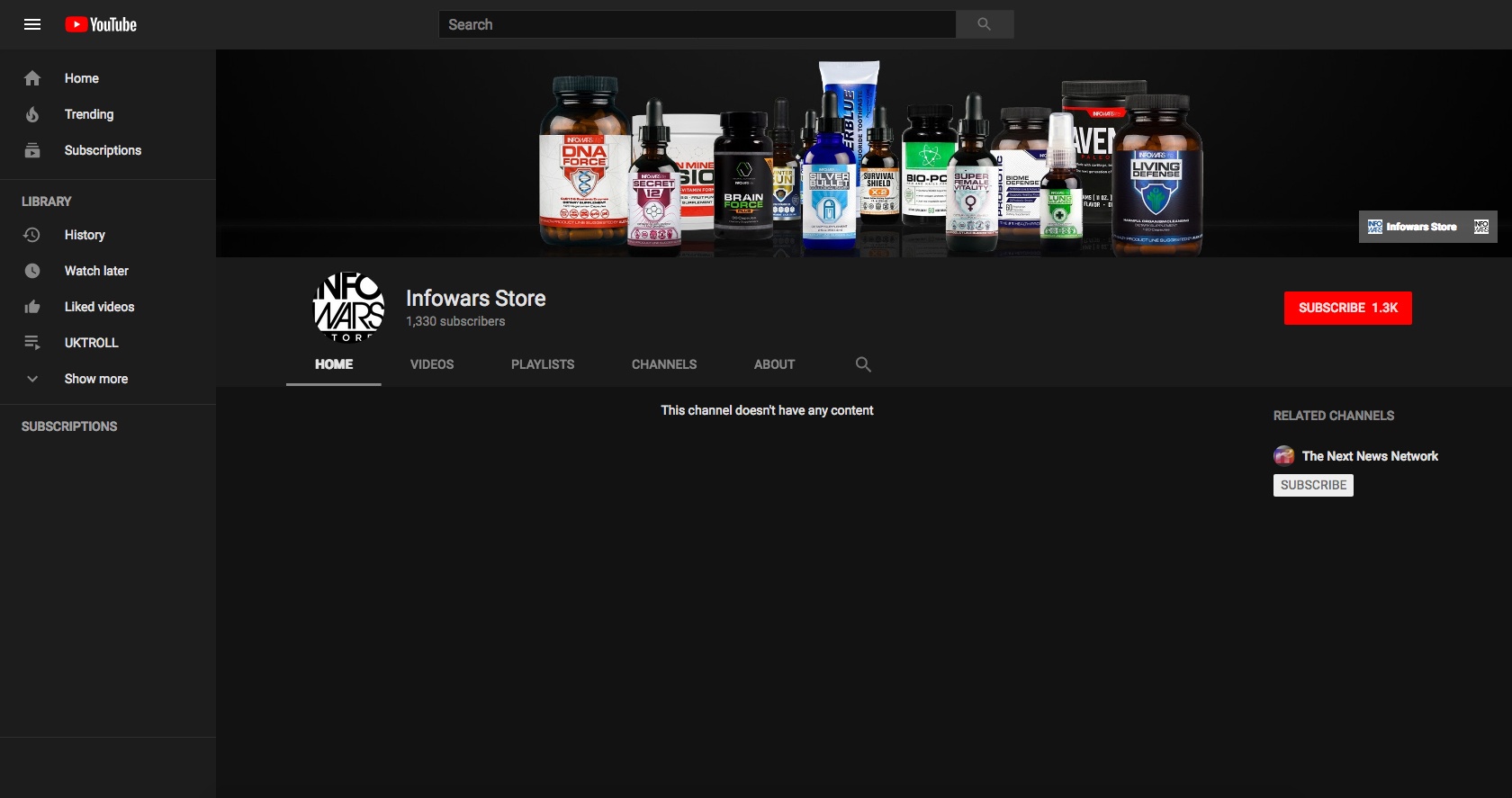Screen dimensions: 1512x798
Task: Click the search magnifier button
Action: 985,24
